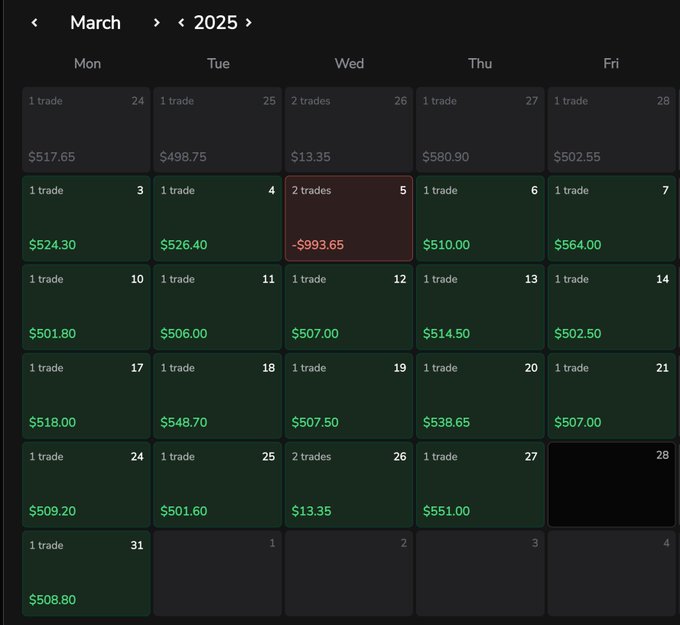Open March 20 day with $538.65
680x625 pixels.
point(480,396)
